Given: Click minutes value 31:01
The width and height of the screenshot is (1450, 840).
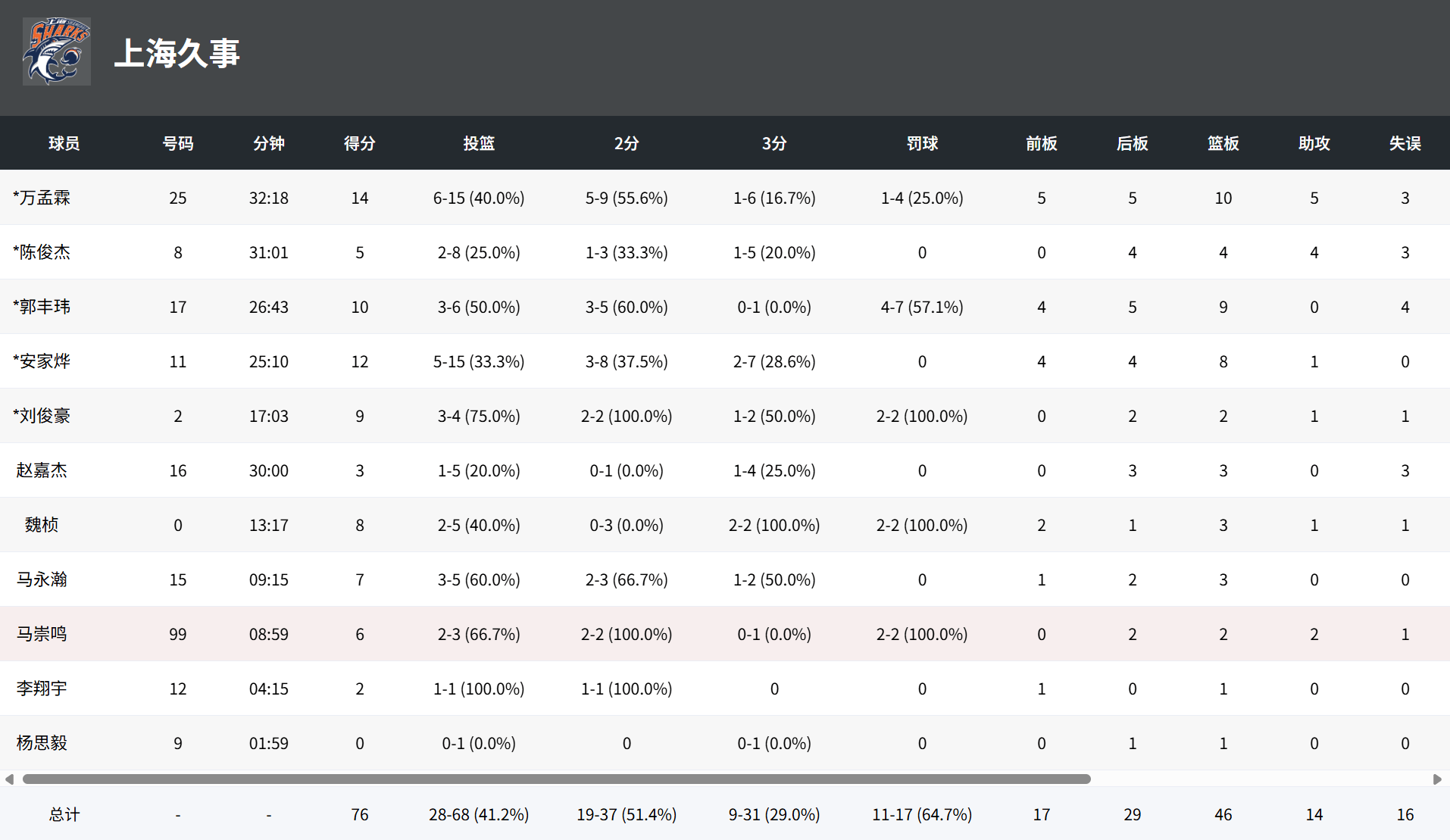Looking at the screenshot, I should click(269, 252).
